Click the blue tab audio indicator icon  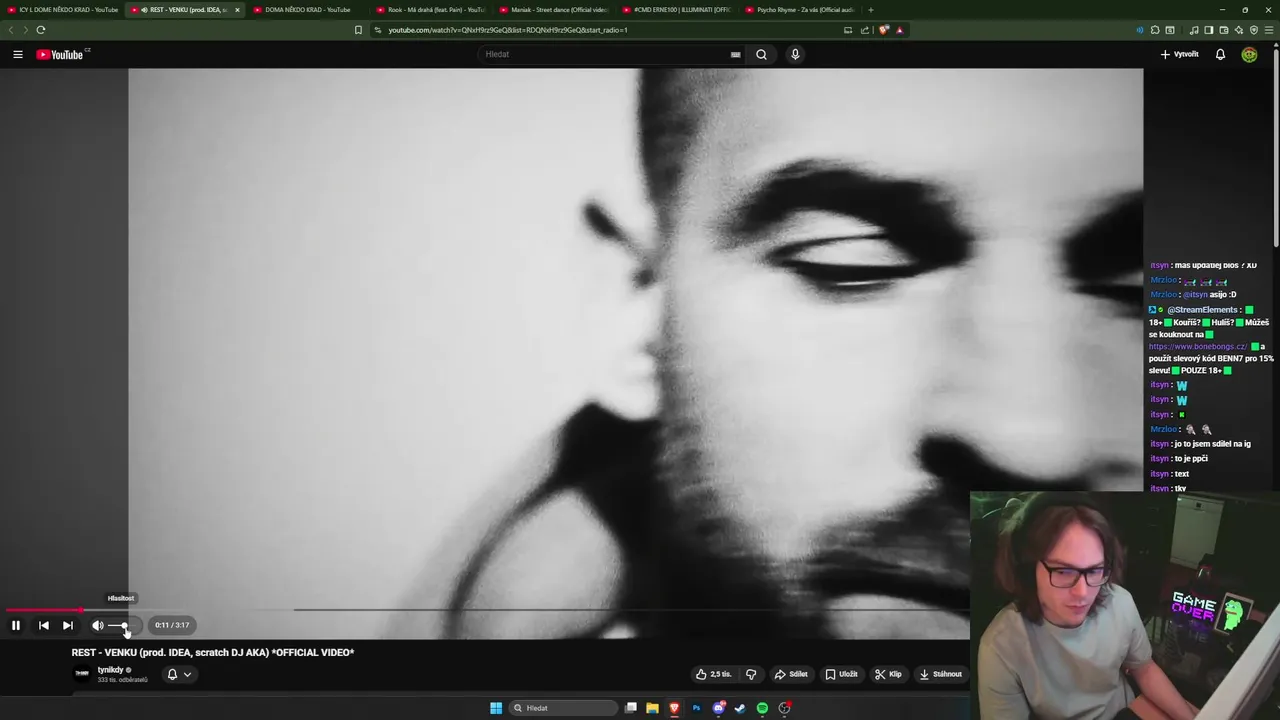tap(1140, 30)
